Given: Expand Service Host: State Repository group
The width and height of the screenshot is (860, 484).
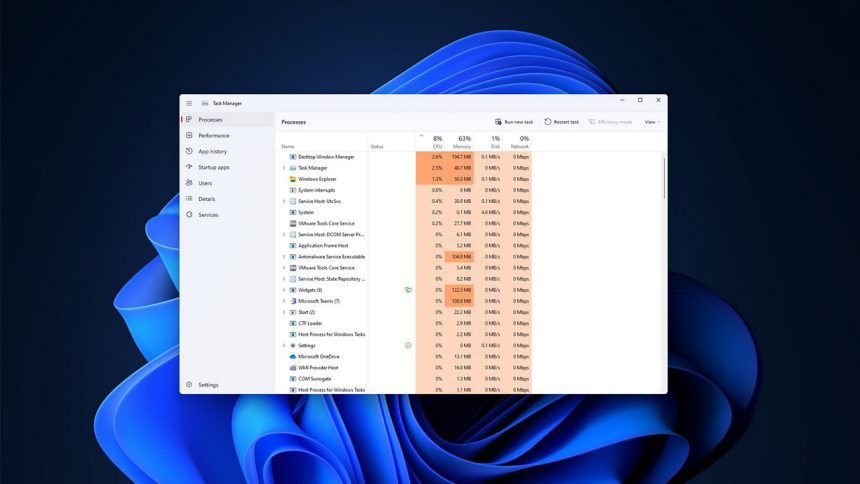Looking at the screenshot, I should coord(284,279).
